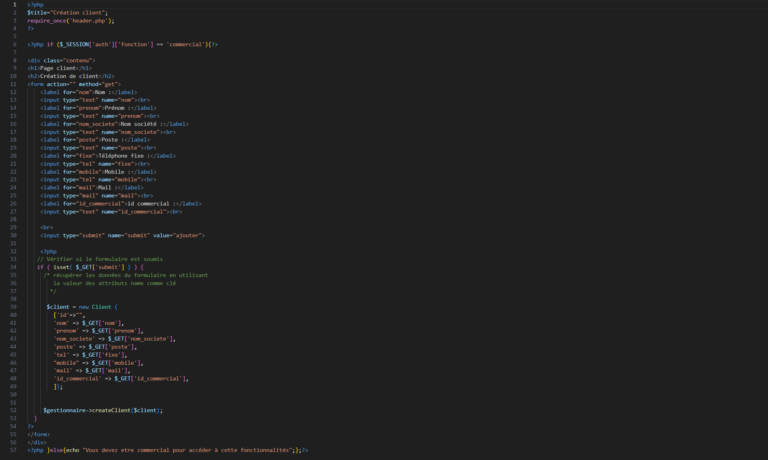This screenshot has width=768, height=460.
Task: Click the label for="poste" line
Action: tap(95, 140)
